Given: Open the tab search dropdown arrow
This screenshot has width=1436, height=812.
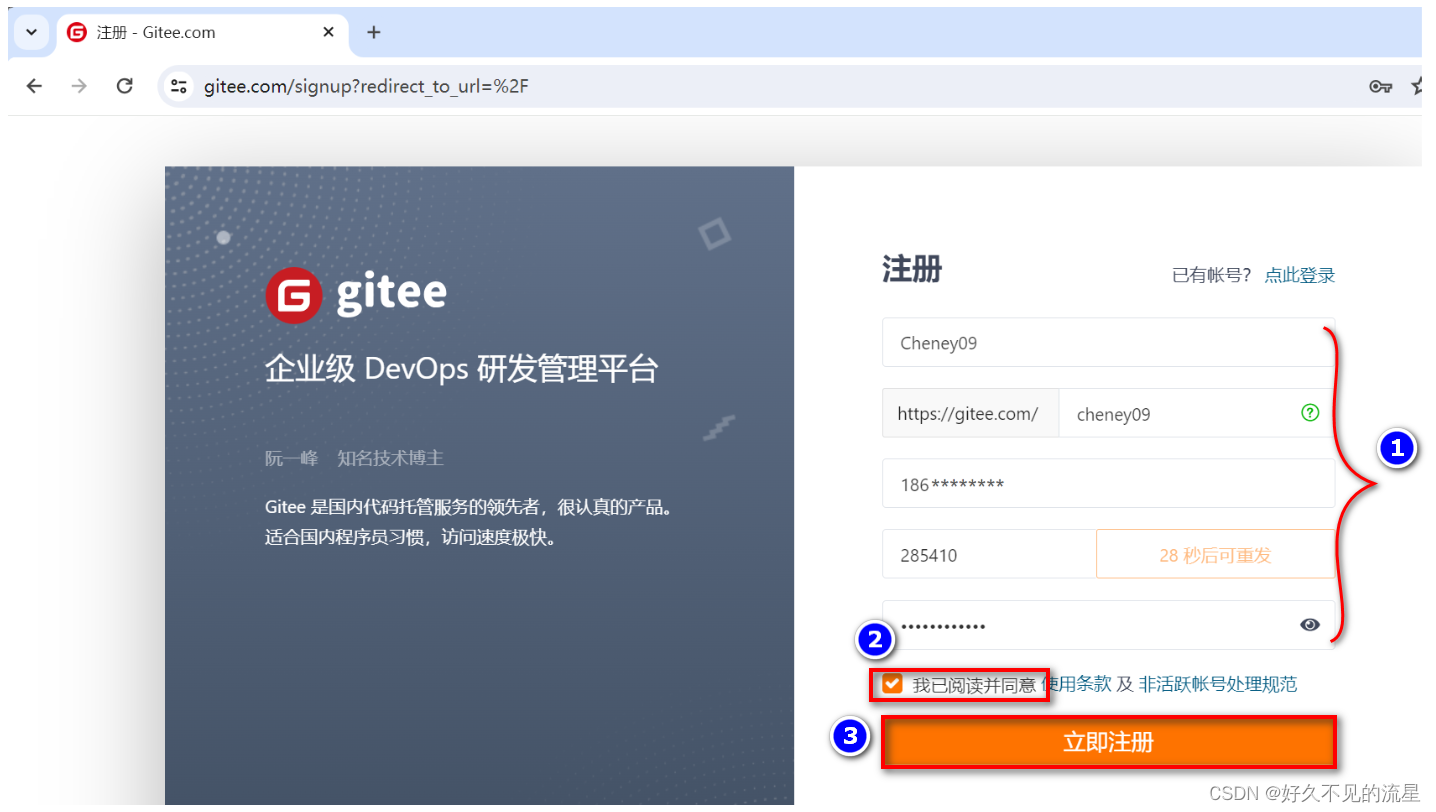Looking at the screenshot, I should click(31, 32).
